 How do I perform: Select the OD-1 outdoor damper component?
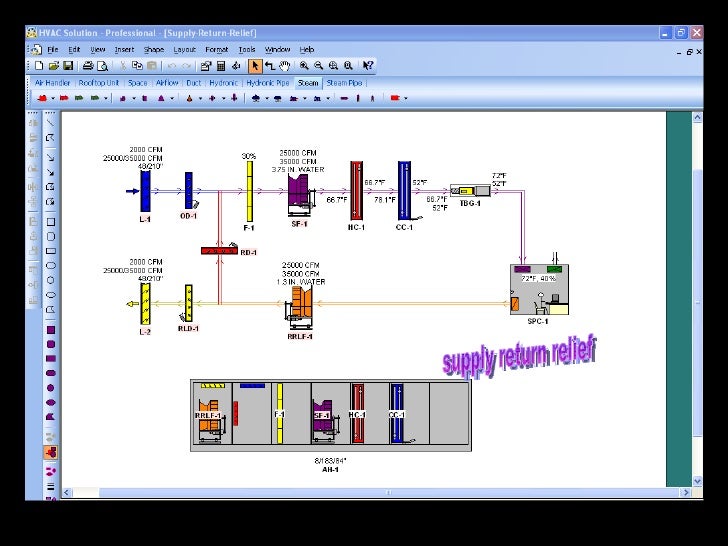pos(189,191)
